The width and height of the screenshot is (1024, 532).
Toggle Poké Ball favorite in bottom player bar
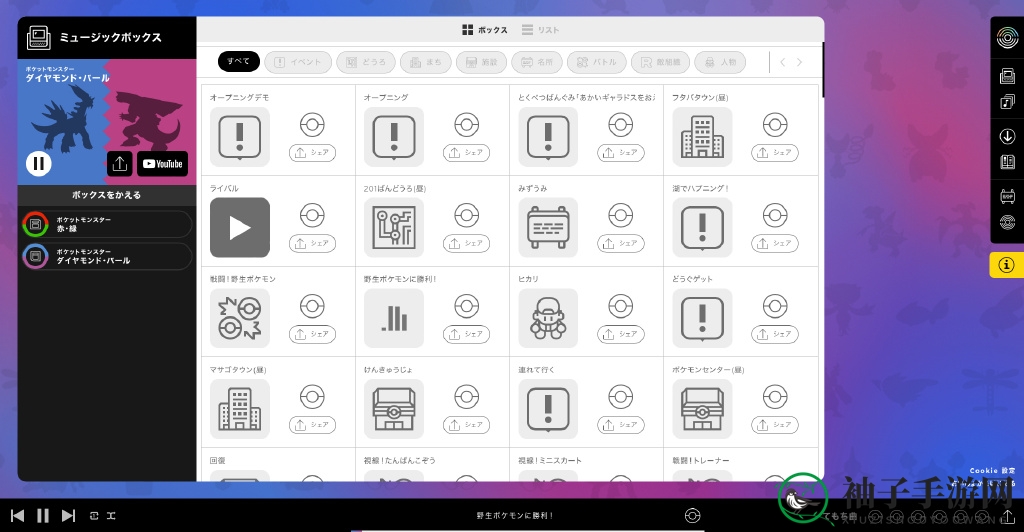coord(692,516)
